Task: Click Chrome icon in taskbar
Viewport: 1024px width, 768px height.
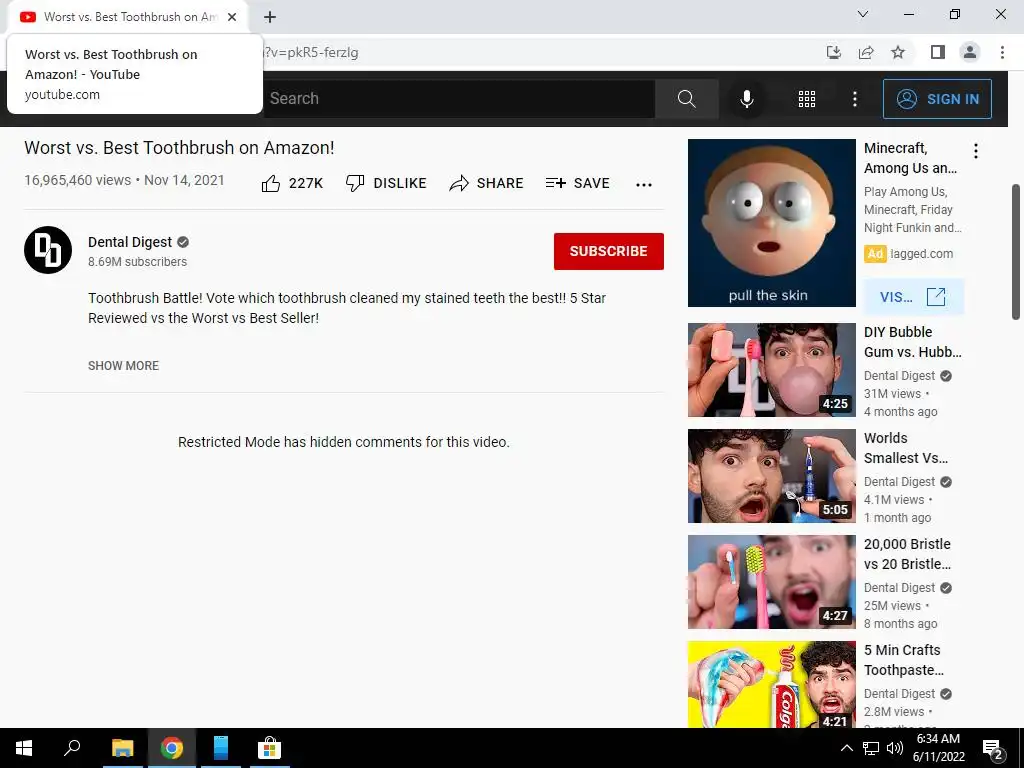Action: point(172,748)
